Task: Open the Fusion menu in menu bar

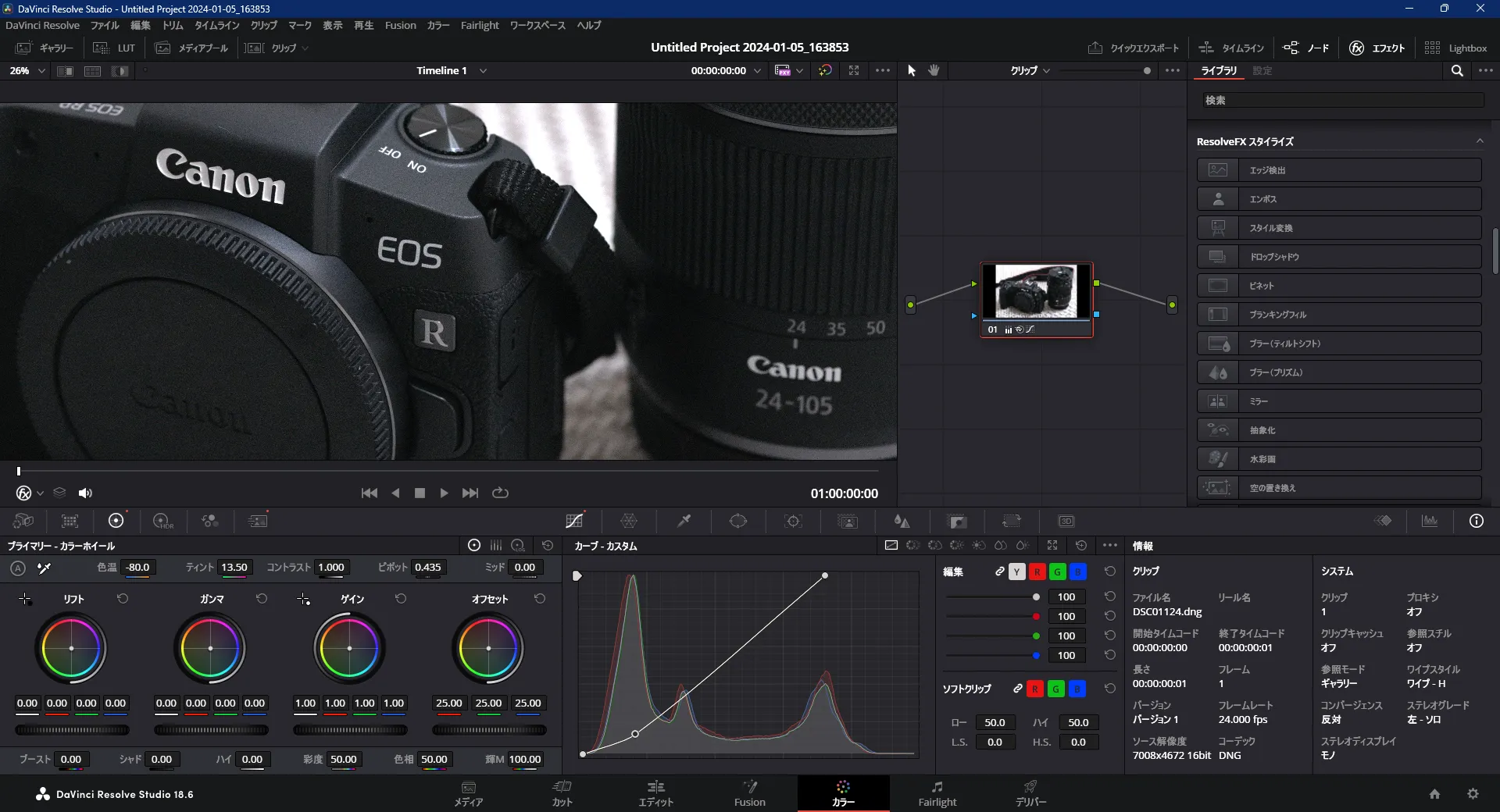Action: point(400,25)
